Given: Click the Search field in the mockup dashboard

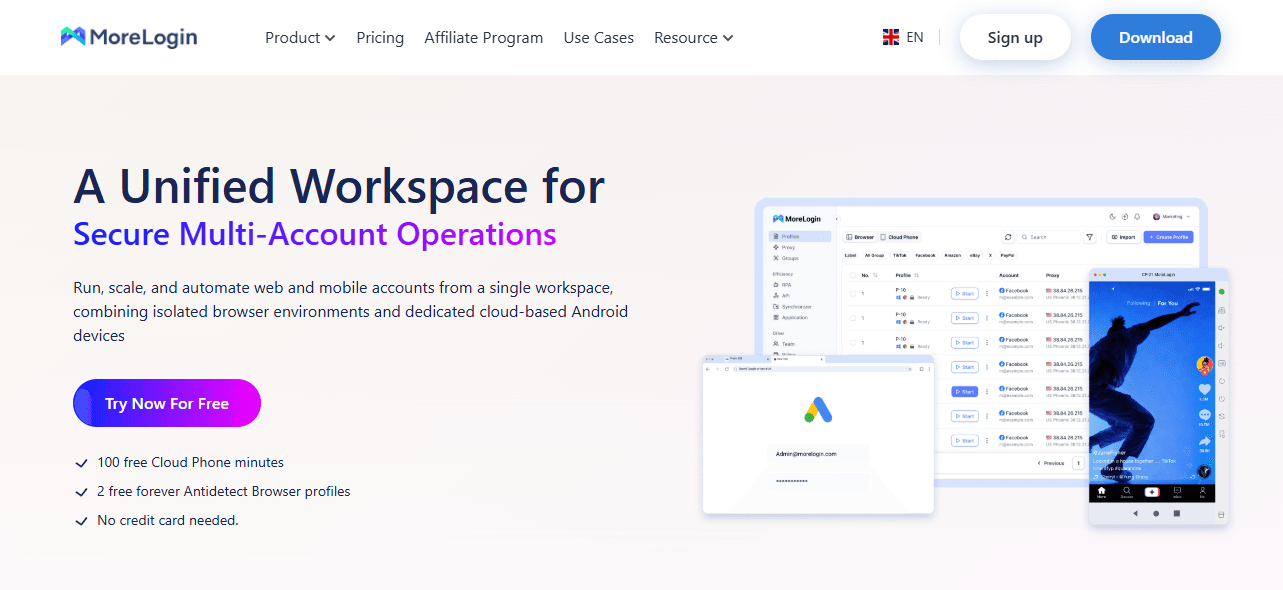Looking at the screenshot, I should click(x=1049, y=237).
